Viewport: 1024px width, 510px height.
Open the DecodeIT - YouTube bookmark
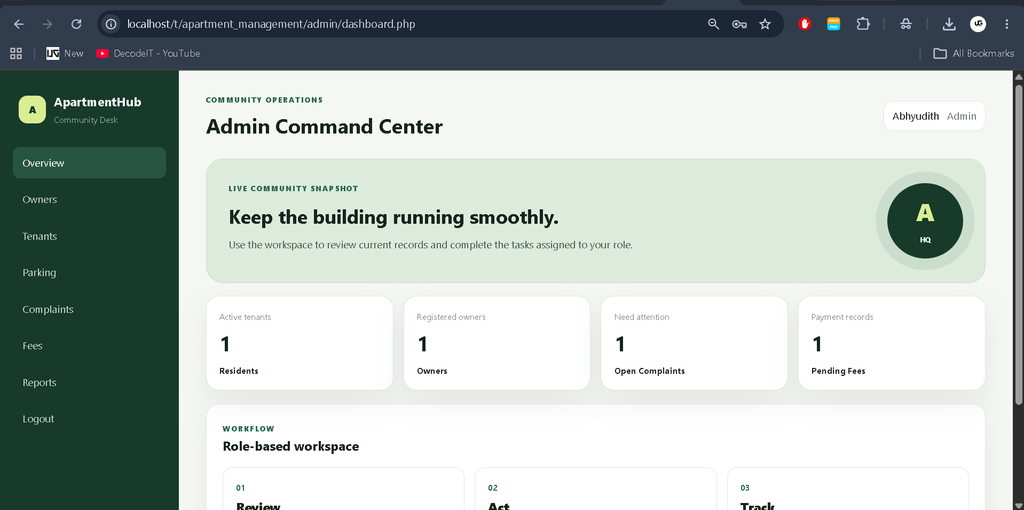click(148, 54)
